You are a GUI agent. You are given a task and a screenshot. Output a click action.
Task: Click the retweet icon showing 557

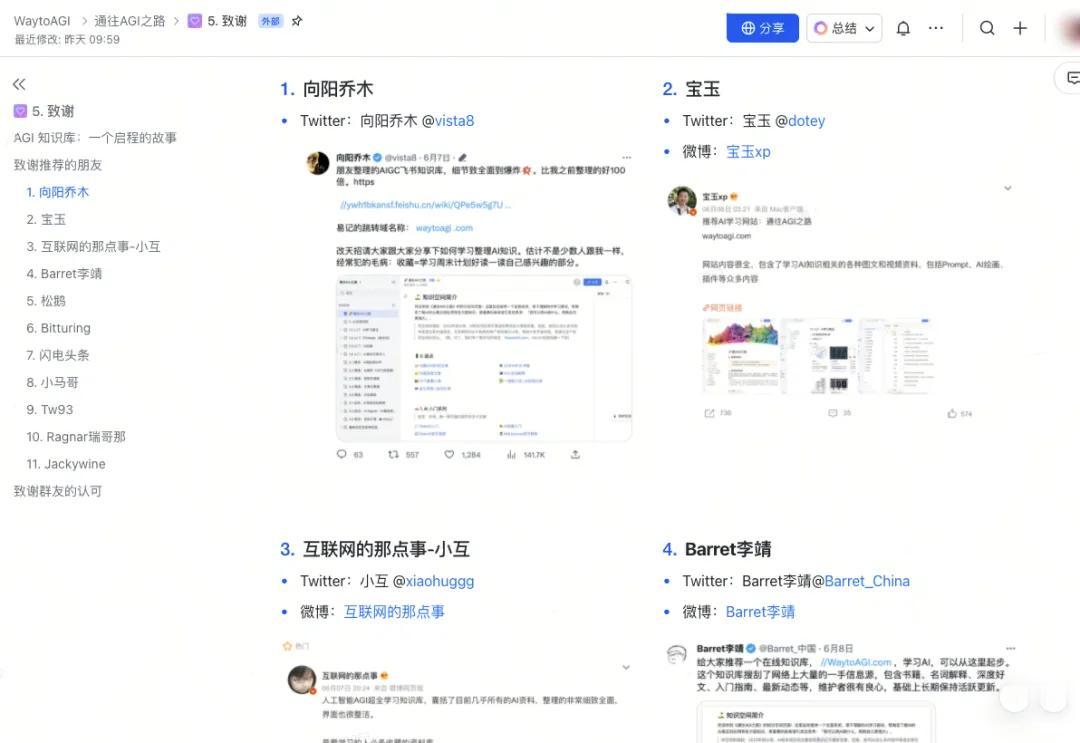(x=393, y=454)
